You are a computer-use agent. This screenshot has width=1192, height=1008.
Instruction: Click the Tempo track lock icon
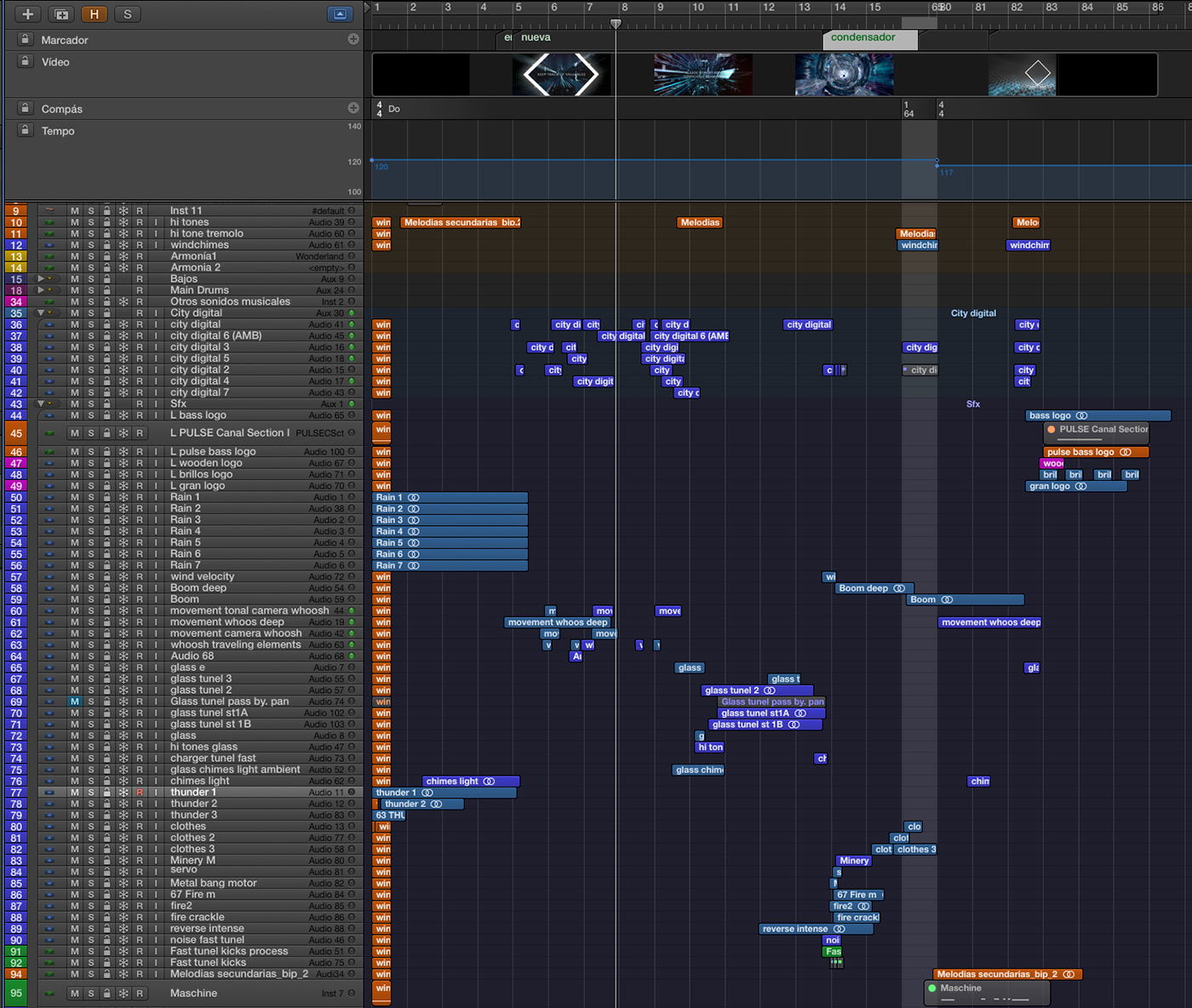click(x=26, y=130)
